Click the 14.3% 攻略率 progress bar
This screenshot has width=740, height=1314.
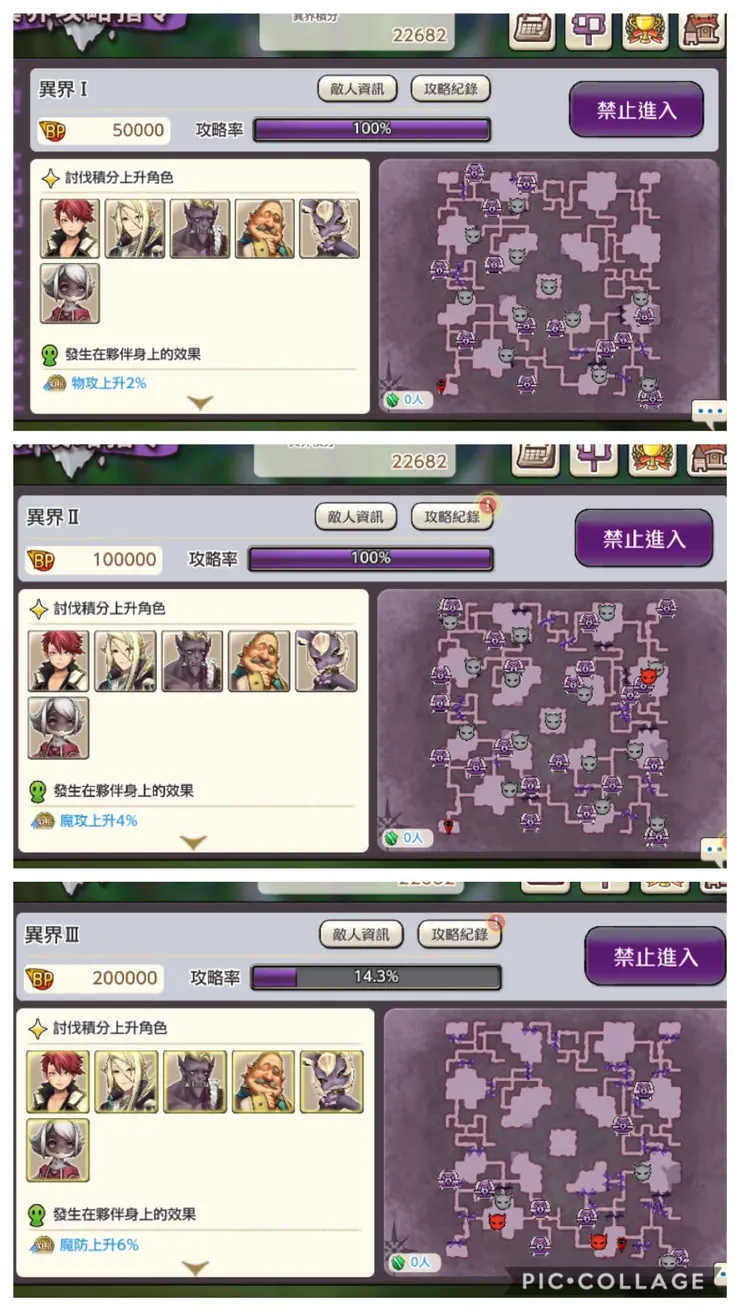pos(376,976)
